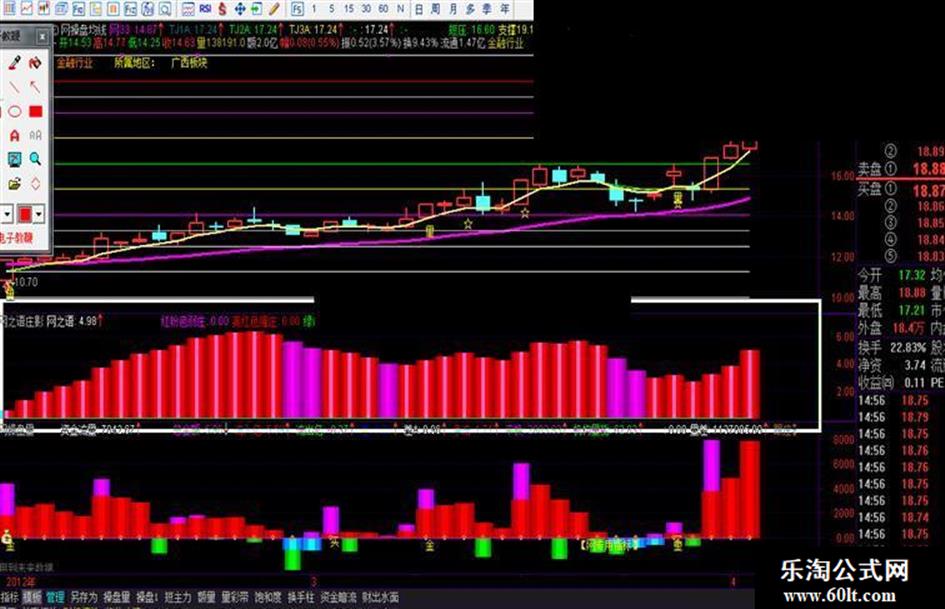Choose the eraser tool in drawing palette
Screen dimensions: 945x609
click(36, 62)
